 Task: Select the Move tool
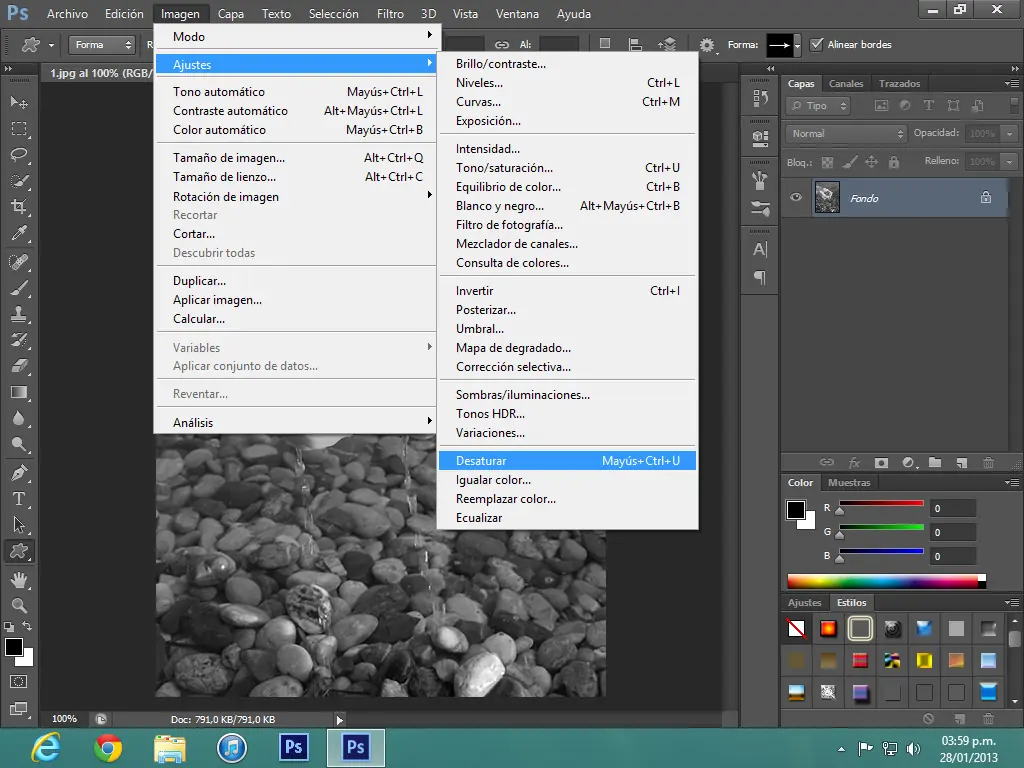pyautogui.click(x=19, y=103)
